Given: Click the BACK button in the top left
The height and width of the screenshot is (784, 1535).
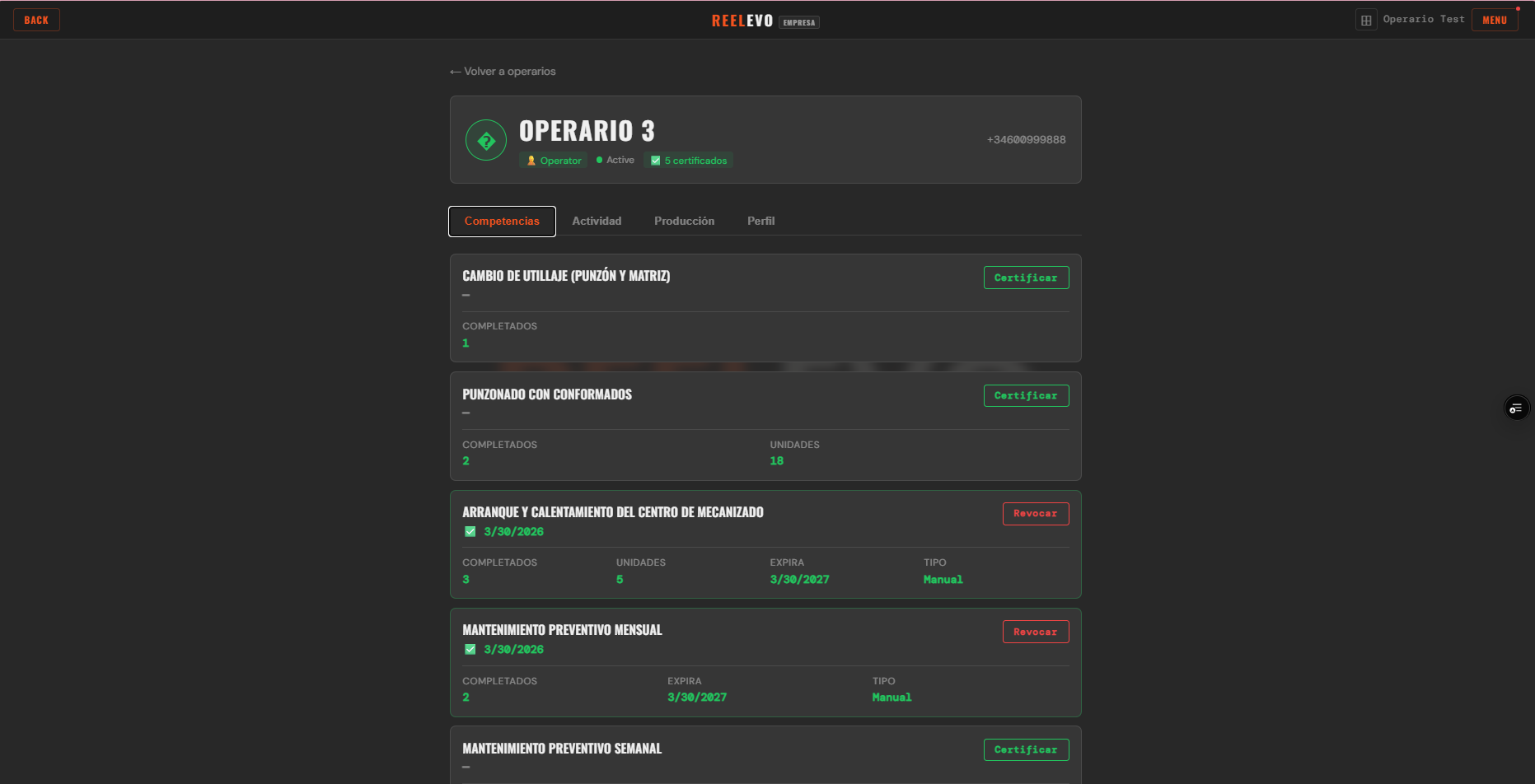Looking at the screenshot, I should pos(36,19).
